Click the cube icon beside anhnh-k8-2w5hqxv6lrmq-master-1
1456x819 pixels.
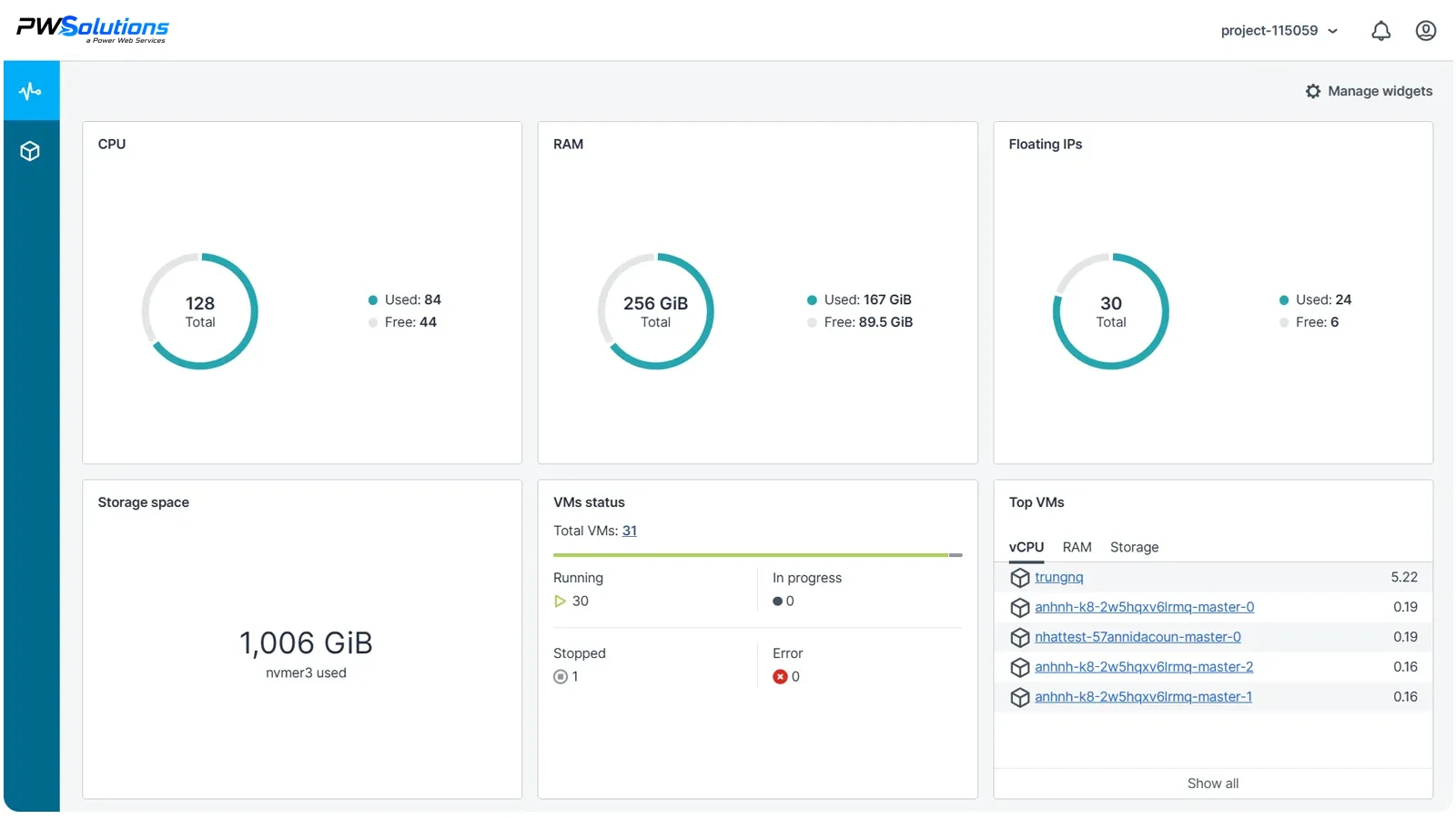click(1020, 698)
